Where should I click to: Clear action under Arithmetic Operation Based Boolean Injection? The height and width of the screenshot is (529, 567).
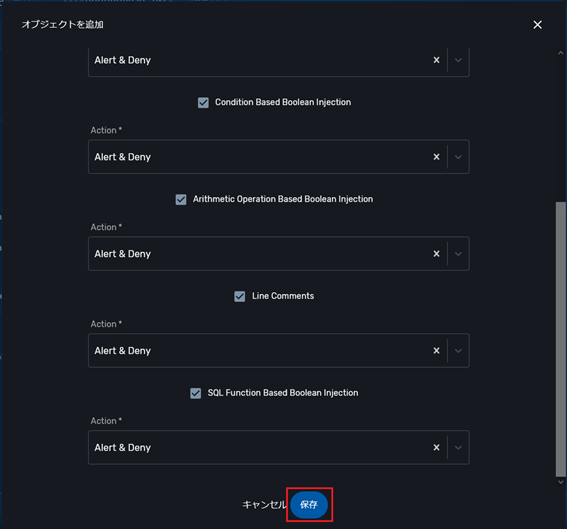pyautogui.click(x=436, y=254)
